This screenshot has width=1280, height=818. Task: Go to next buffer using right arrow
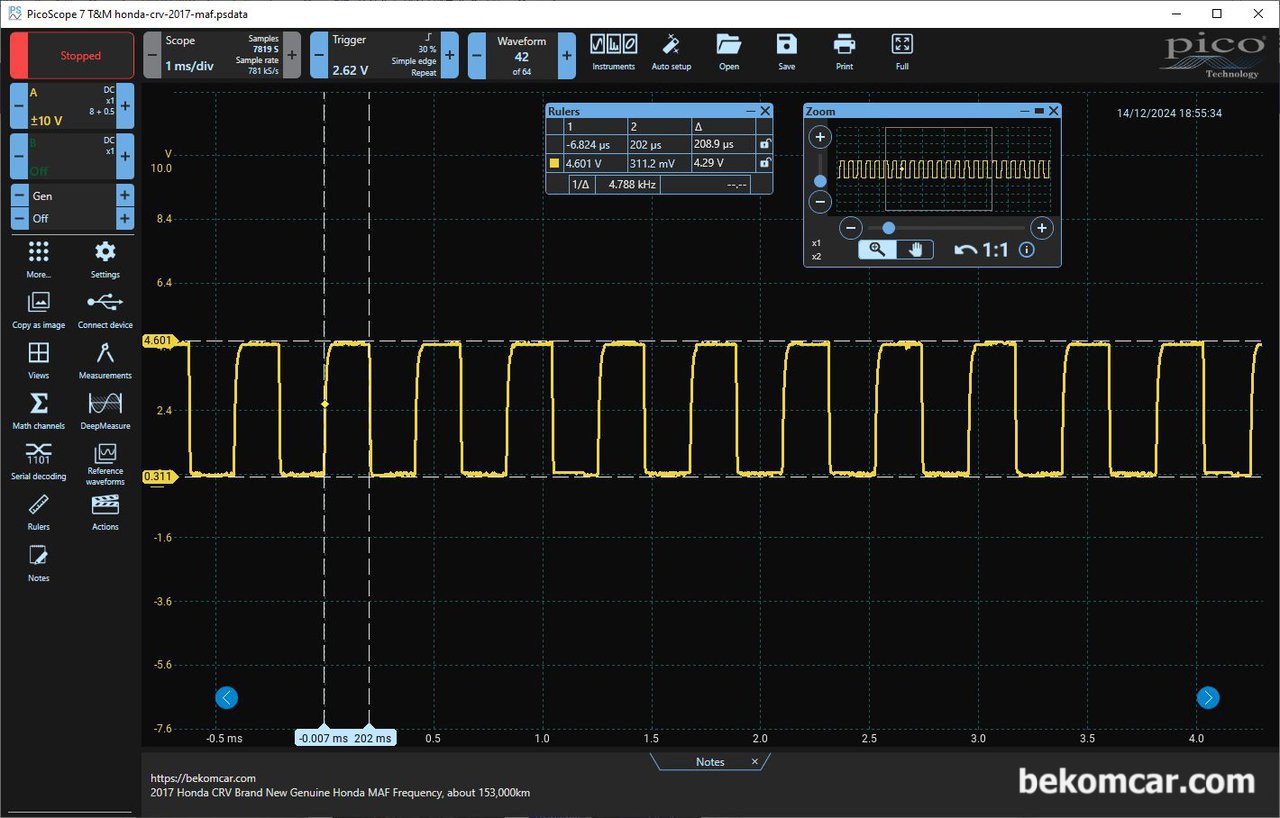[1208, 698]
